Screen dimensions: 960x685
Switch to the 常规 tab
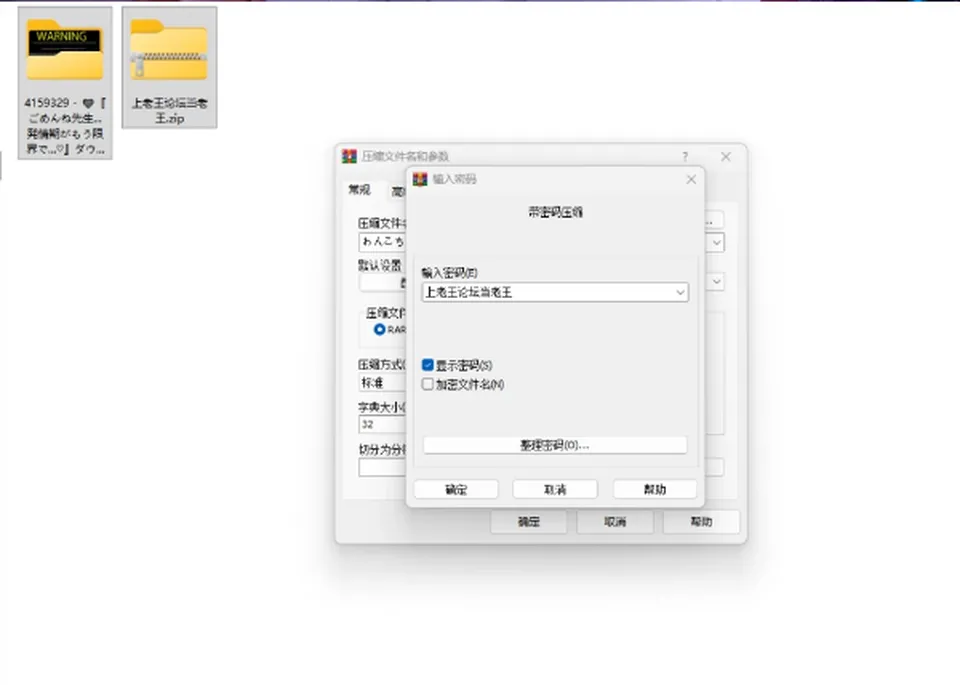point(359,190)
